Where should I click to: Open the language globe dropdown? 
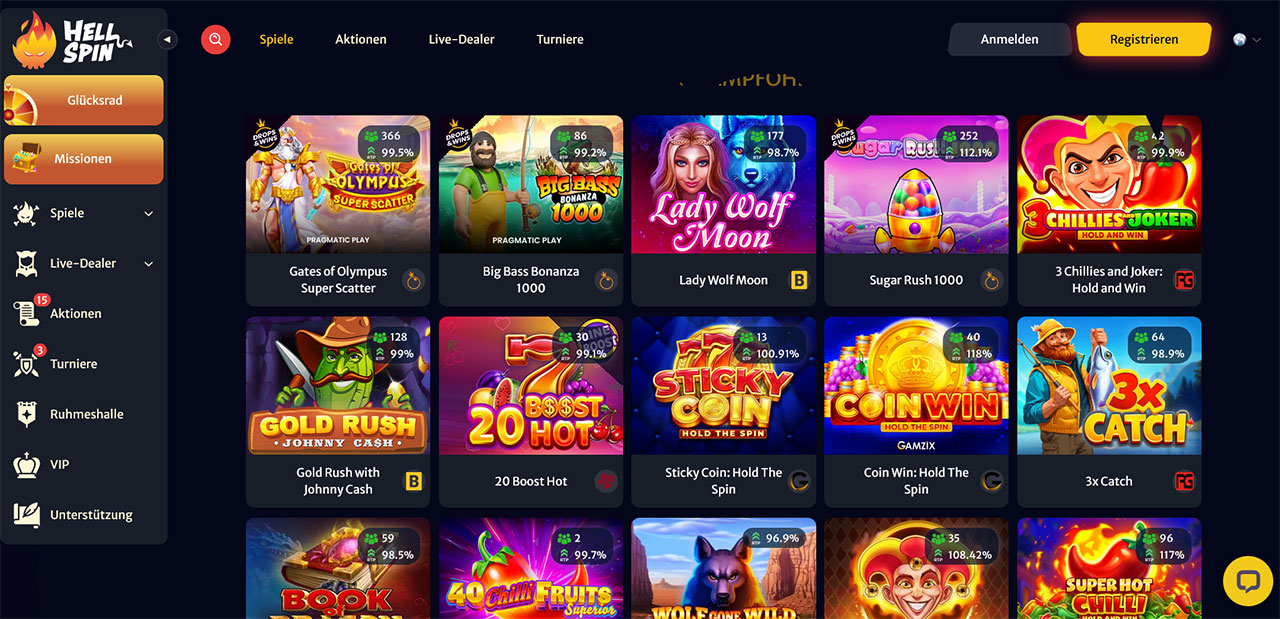click(1247, 40)
